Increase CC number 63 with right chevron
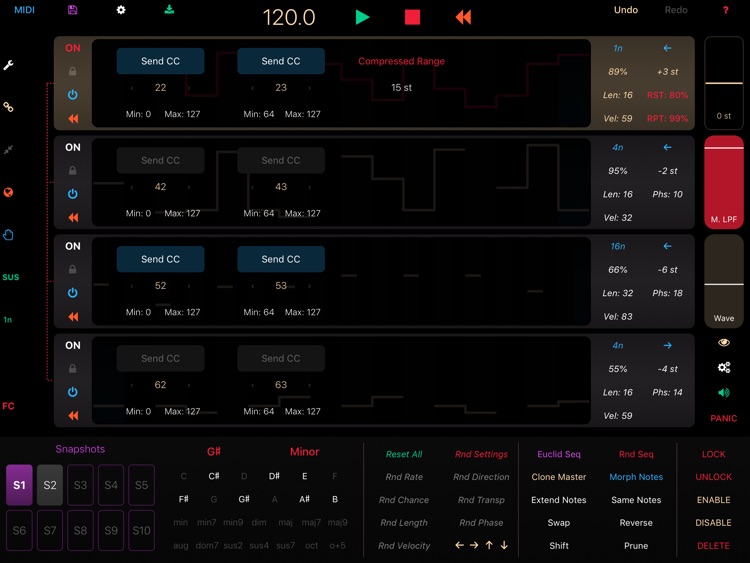Screen dimensions: 750x563 pos(309,385)
